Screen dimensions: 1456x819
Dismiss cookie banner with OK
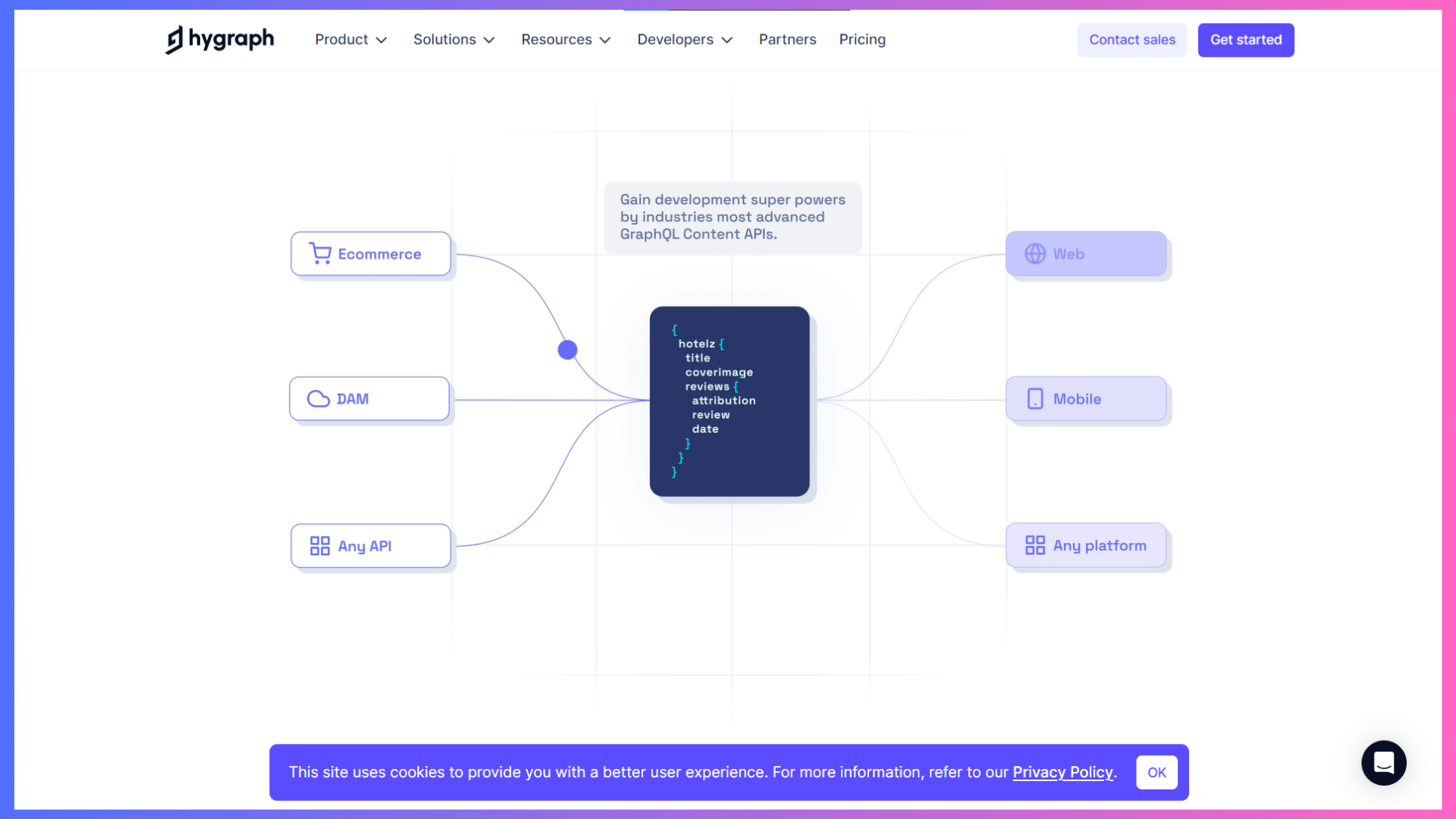point(1156,773)
